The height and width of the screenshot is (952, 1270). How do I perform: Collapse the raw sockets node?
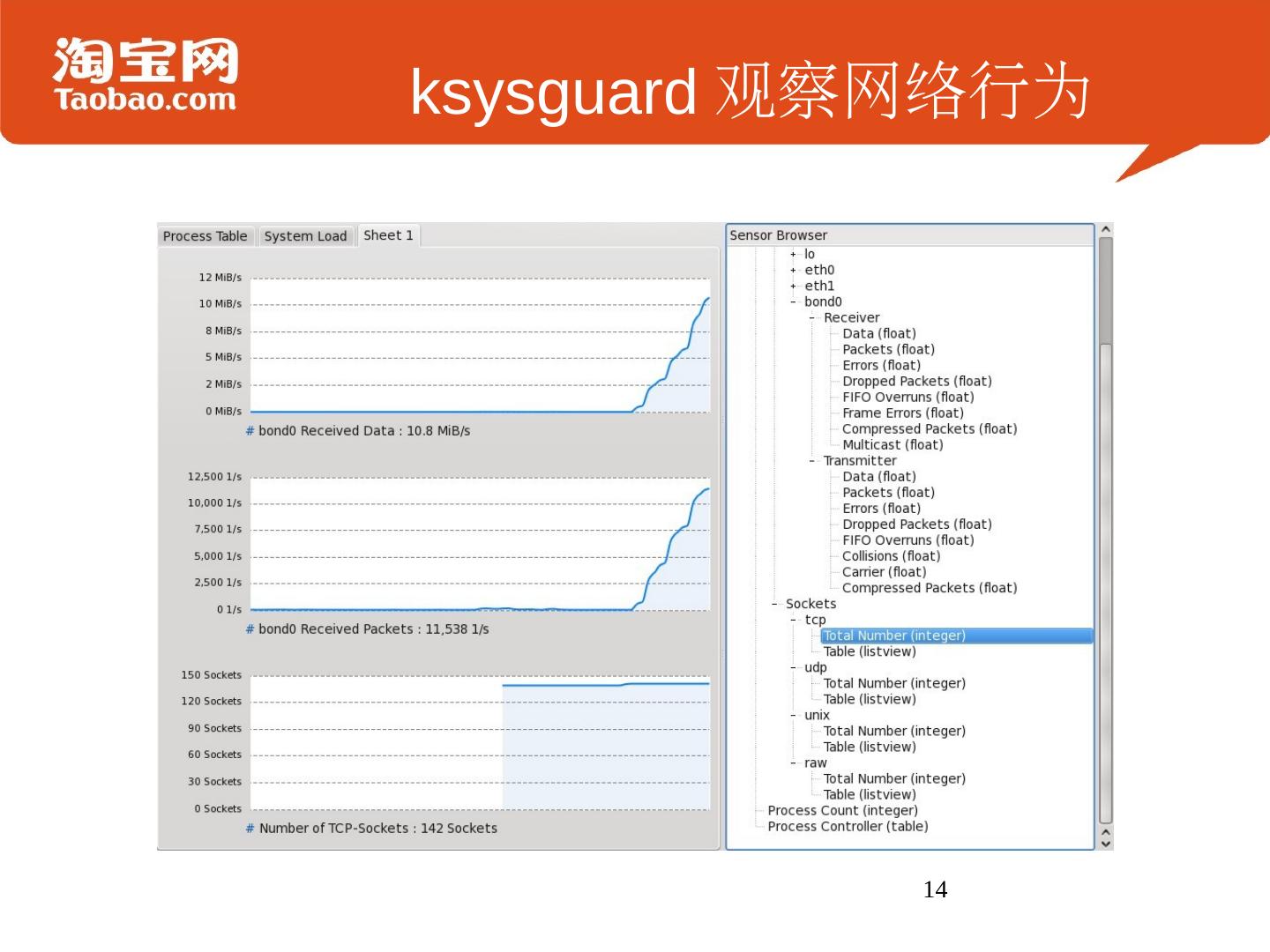[x=793, y=762]
